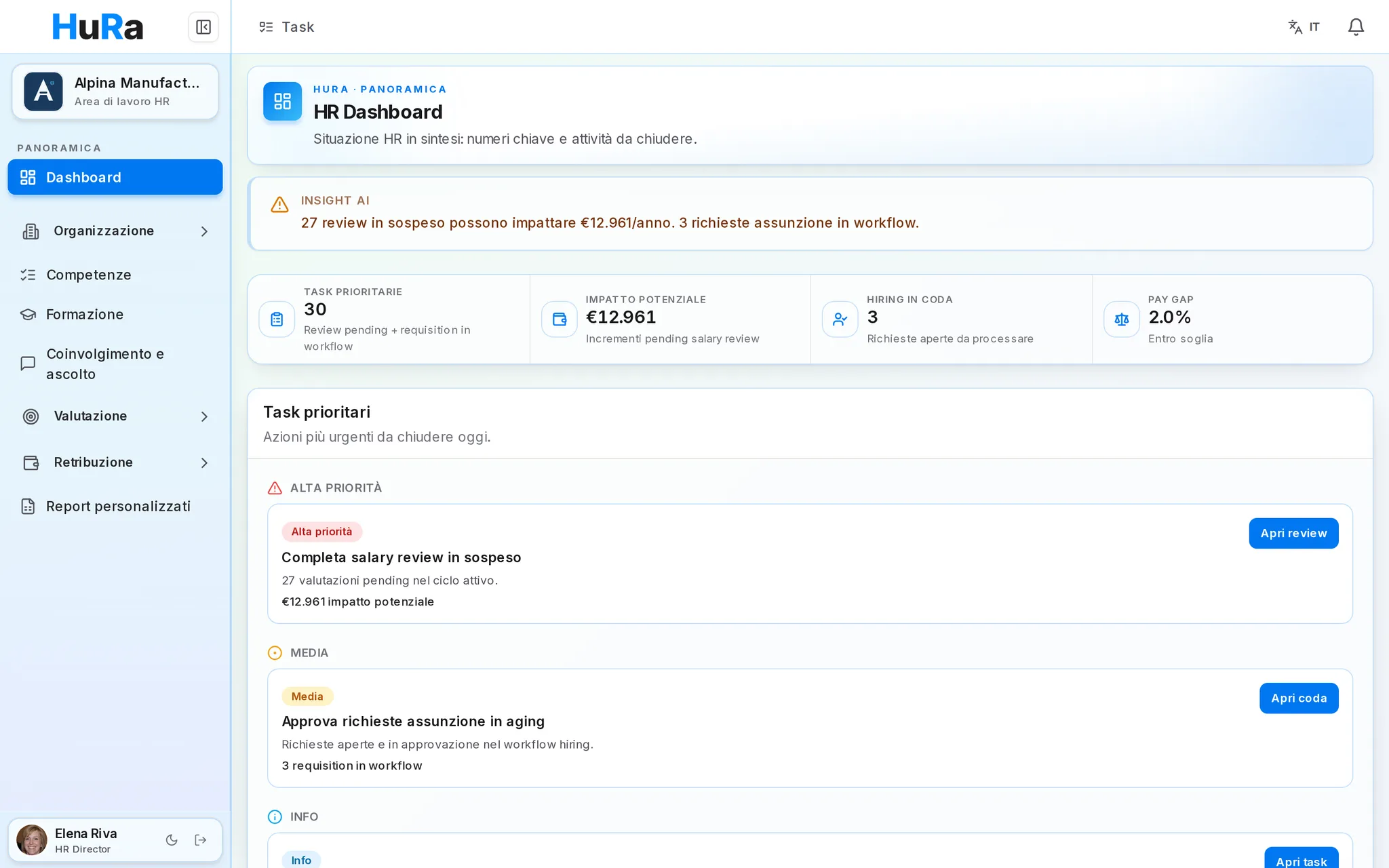
Task: Click the Retribuzione wallet icon
Action: point(31,462)
